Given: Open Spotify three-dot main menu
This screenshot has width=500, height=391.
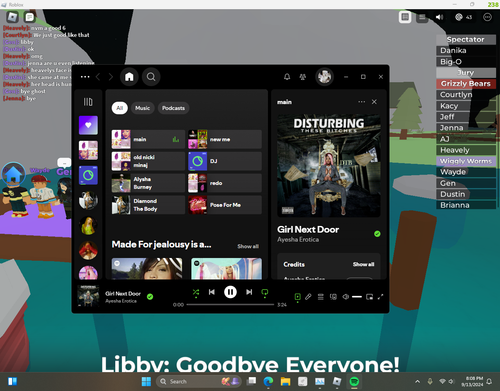Looking at the screenshot, I should point(85,77).
